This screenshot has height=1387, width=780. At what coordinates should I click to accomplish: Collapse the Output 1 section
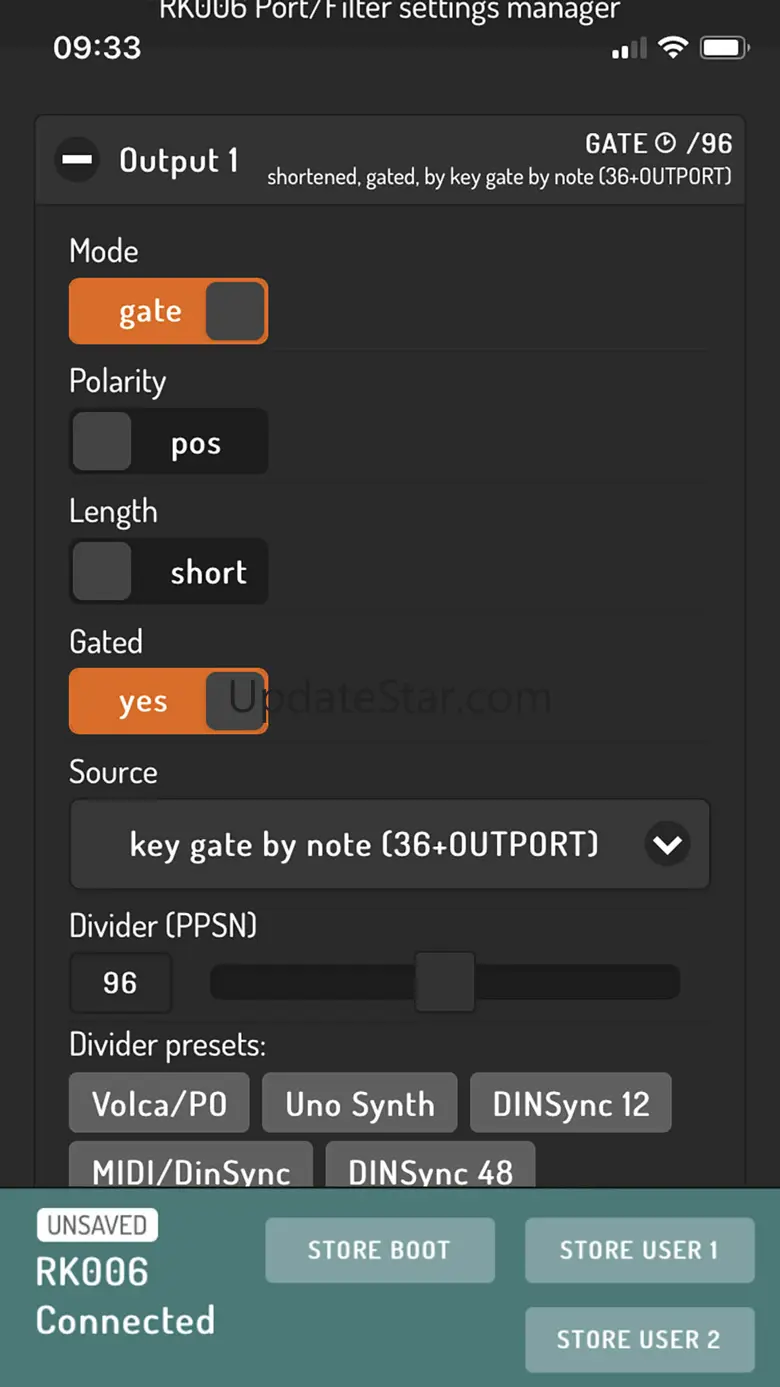click(77, 161)
